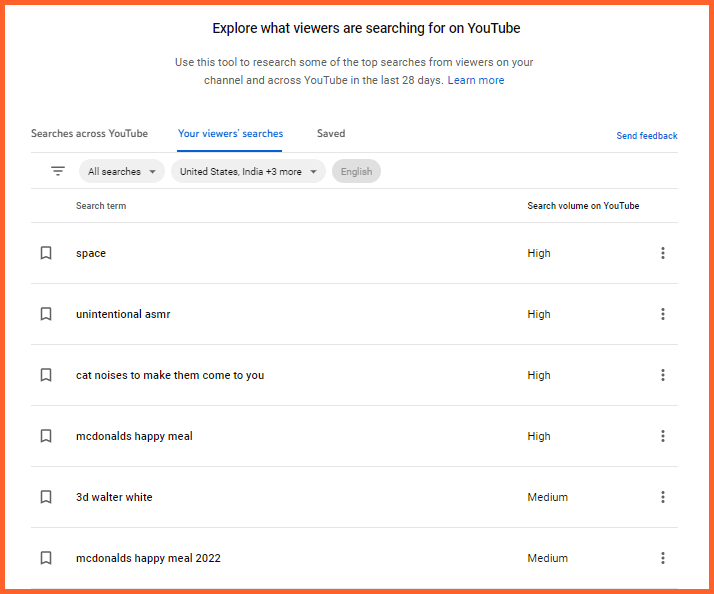
Task: Open three-dot menu for 'space' row
Action: click(x=662, y=253)
